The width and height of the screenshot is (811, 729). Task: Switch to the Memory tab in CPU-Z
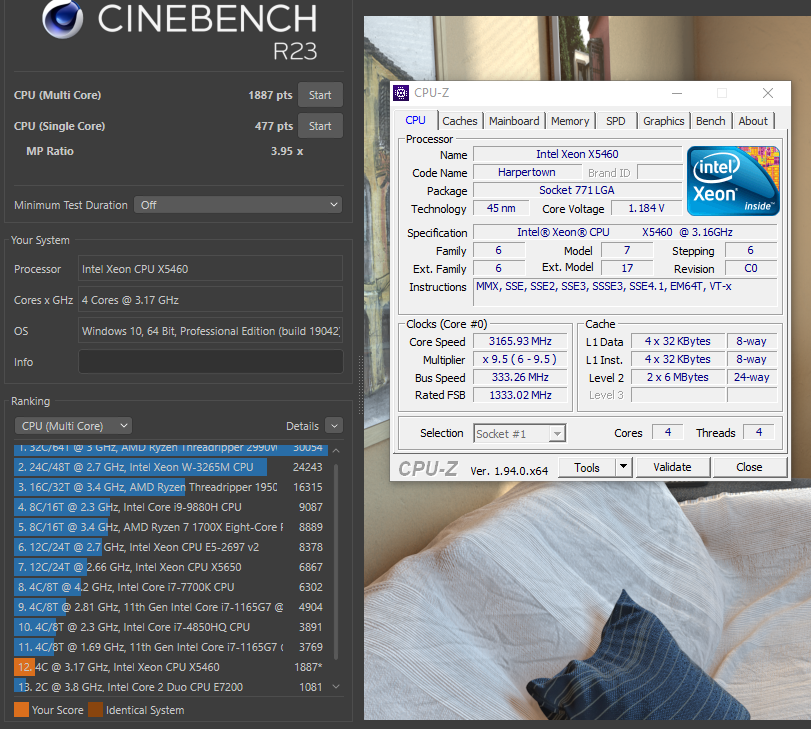(x=570, y=121)
